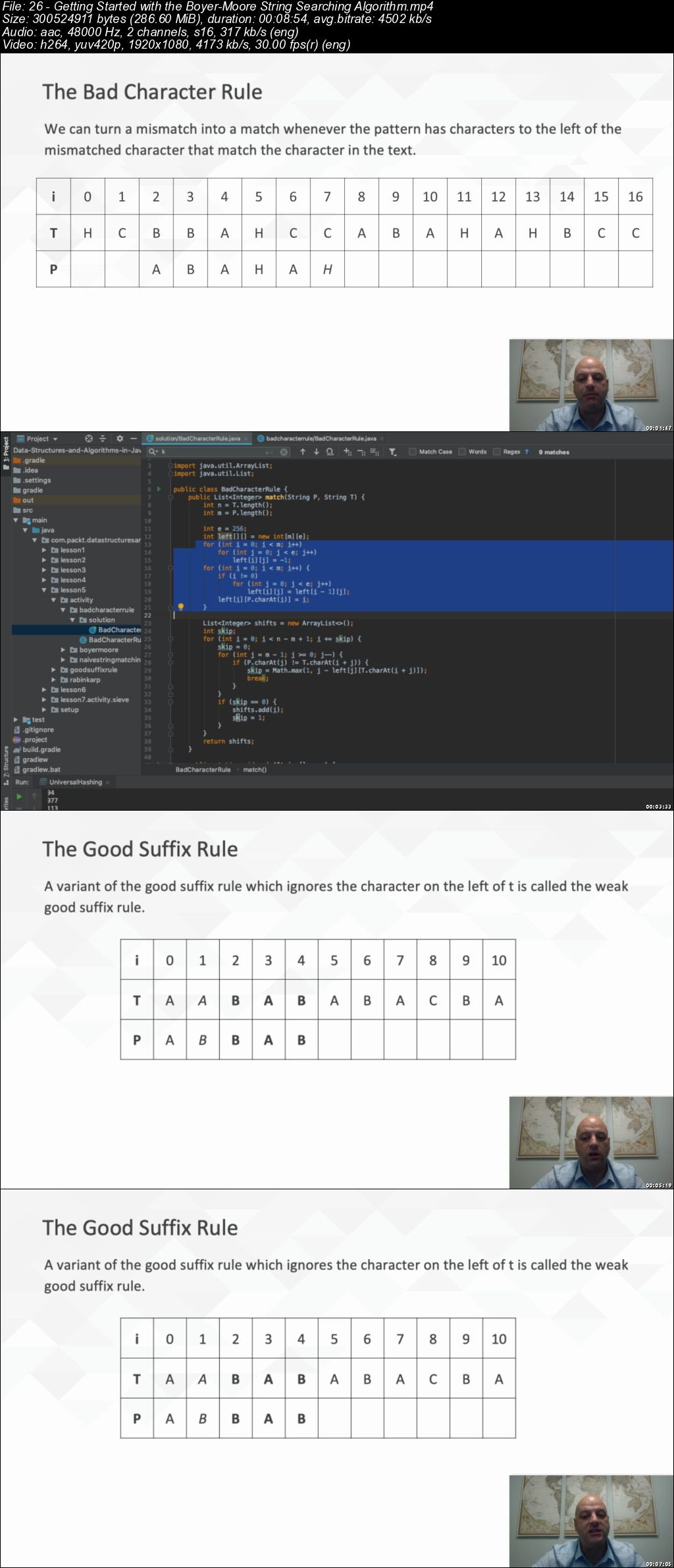The height and width of the screenshot is (1568, 674).
Task: Go to next occurrence arrow
Action: point(316,452)
